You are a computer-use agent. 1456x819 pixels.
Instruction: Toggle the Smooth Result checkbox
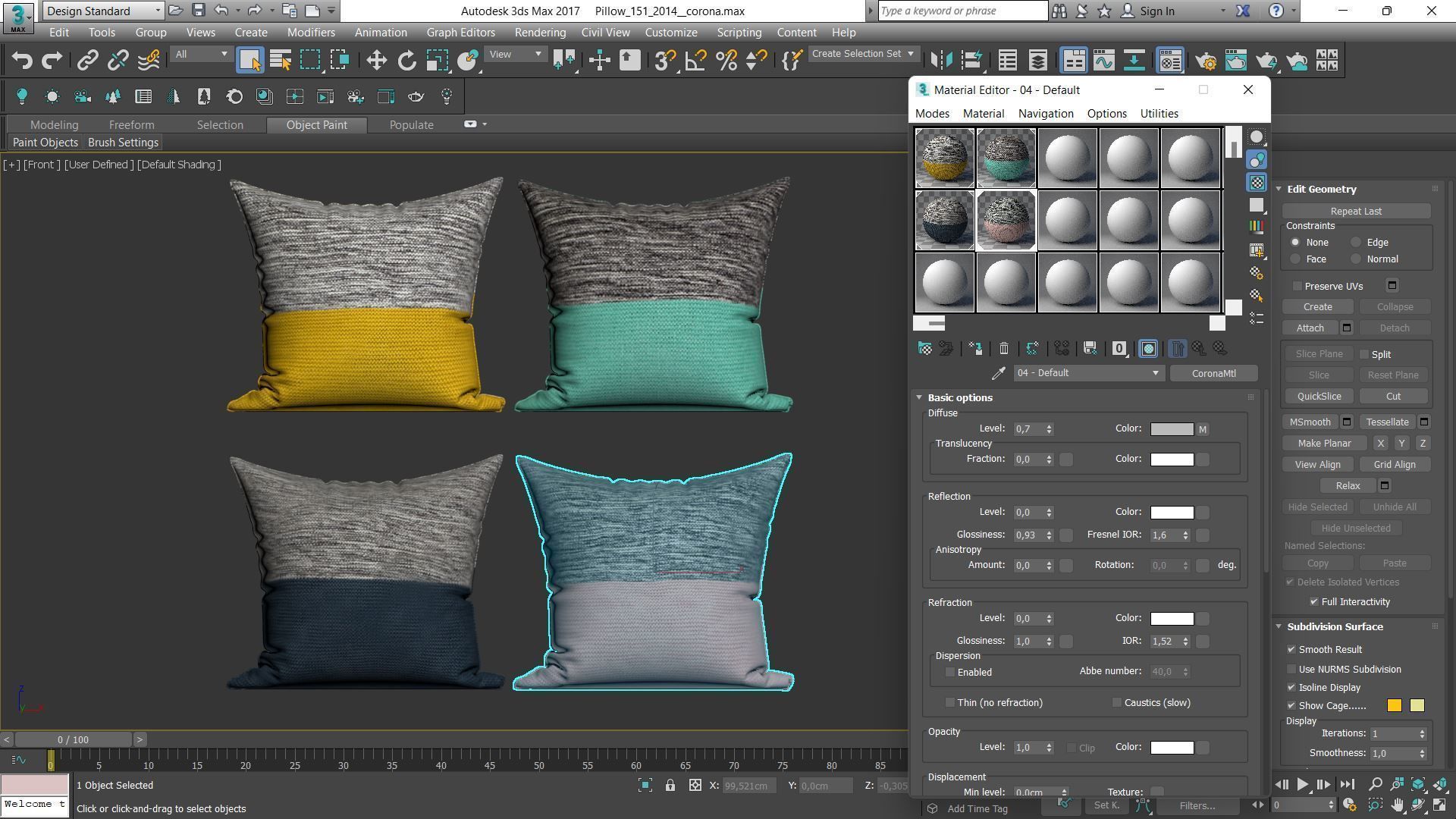click(1291, 650)
